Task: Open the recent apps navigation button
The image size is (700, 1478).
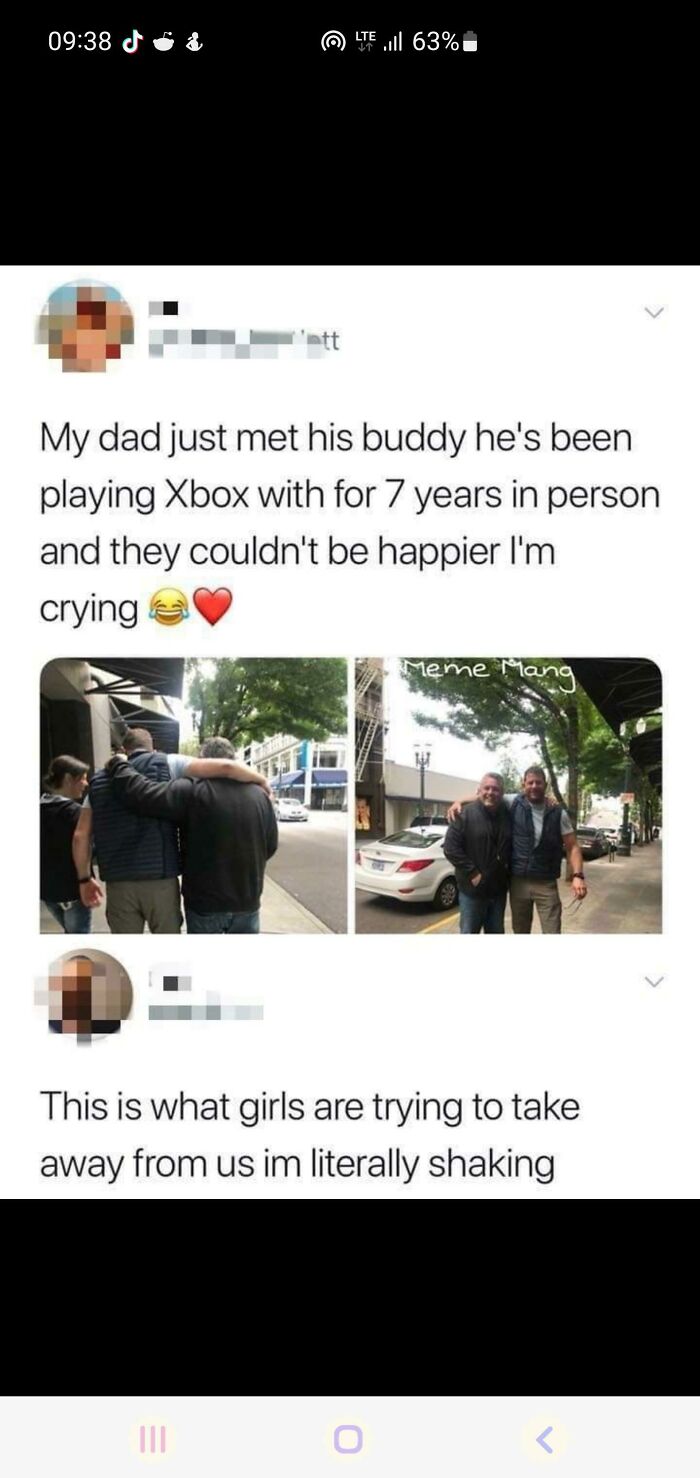Action: (x=152, y=1439)
